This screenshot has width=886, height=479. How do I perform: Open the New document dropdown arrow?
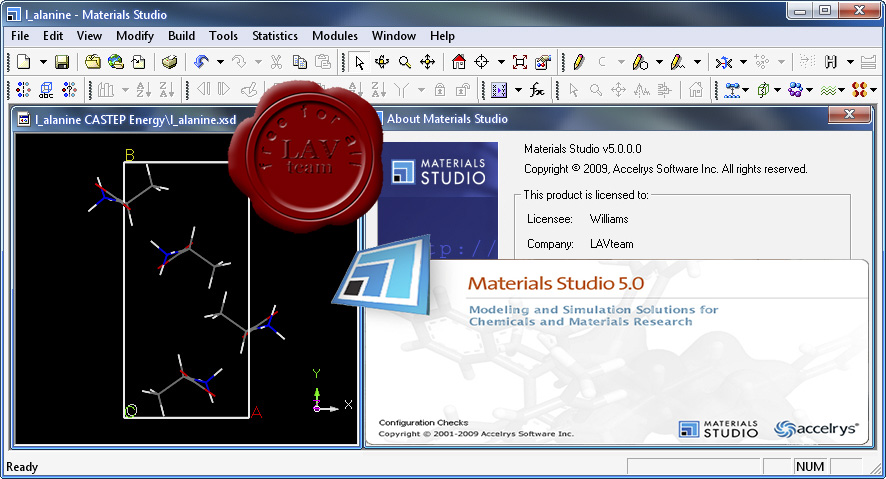pyautogui.click(x=42, y=62)
